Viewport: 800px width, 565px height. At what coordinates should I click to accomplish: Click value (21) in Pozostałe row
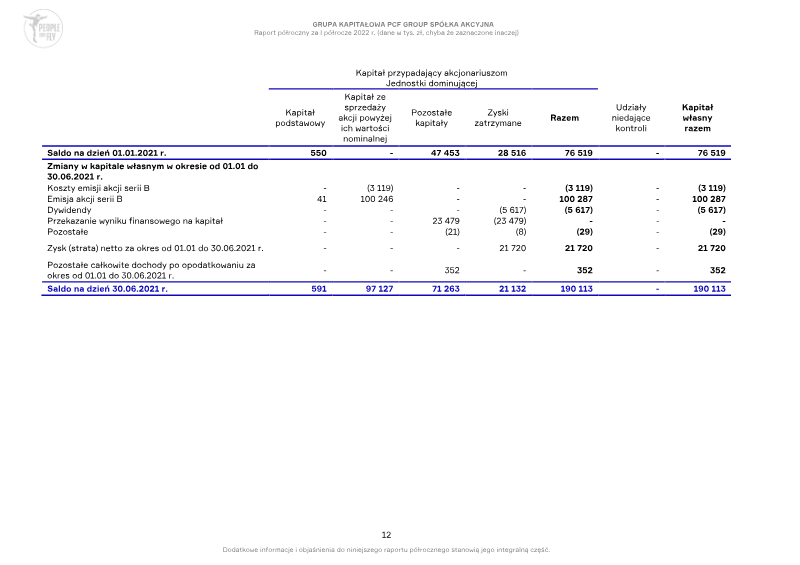click(x=452, y=232)
